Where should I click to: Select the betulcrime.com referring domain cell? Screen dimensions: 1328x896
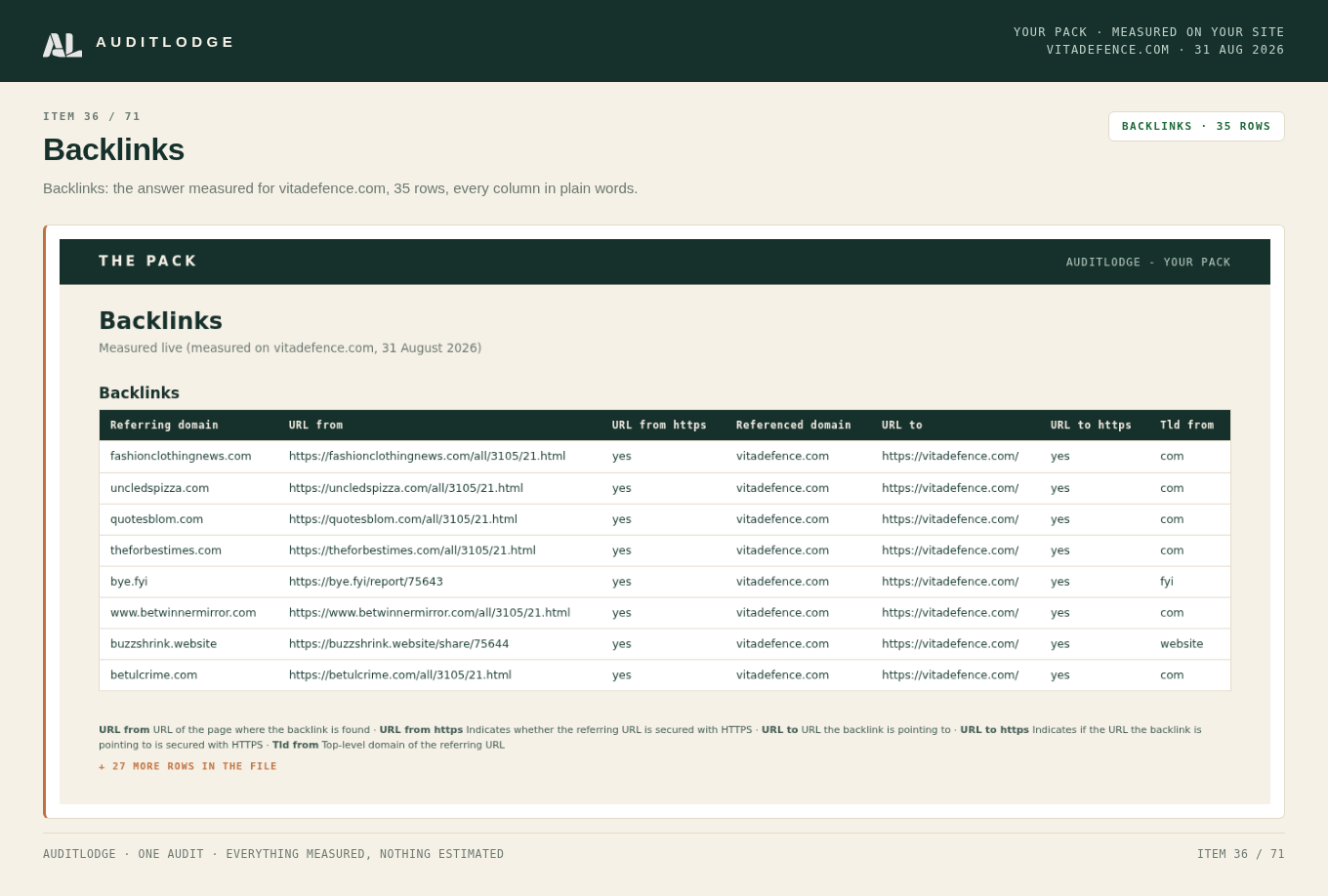click(x=153, y=675)
